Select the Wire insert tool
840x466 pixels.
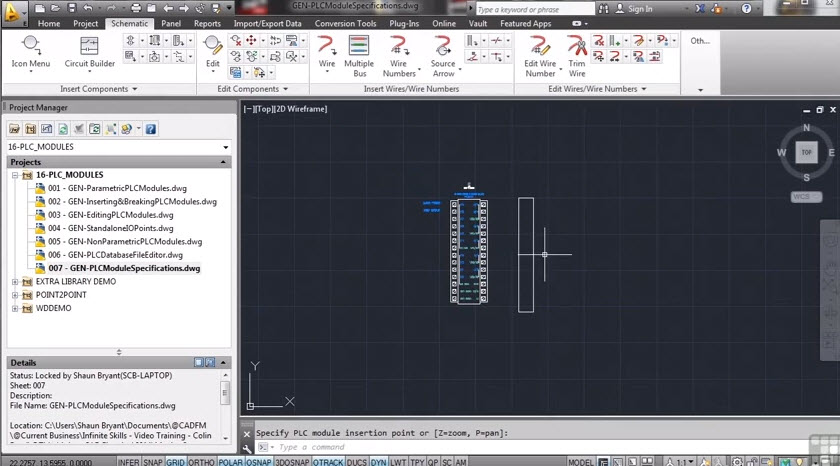326,52
